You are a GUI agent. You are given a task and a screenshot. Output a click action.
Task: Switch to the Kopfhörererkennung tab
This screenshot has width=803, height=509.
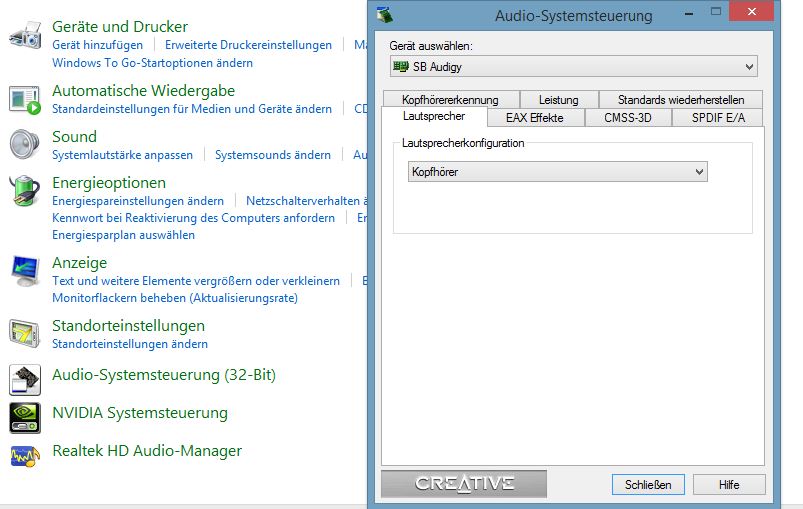[x=450, y=99]
